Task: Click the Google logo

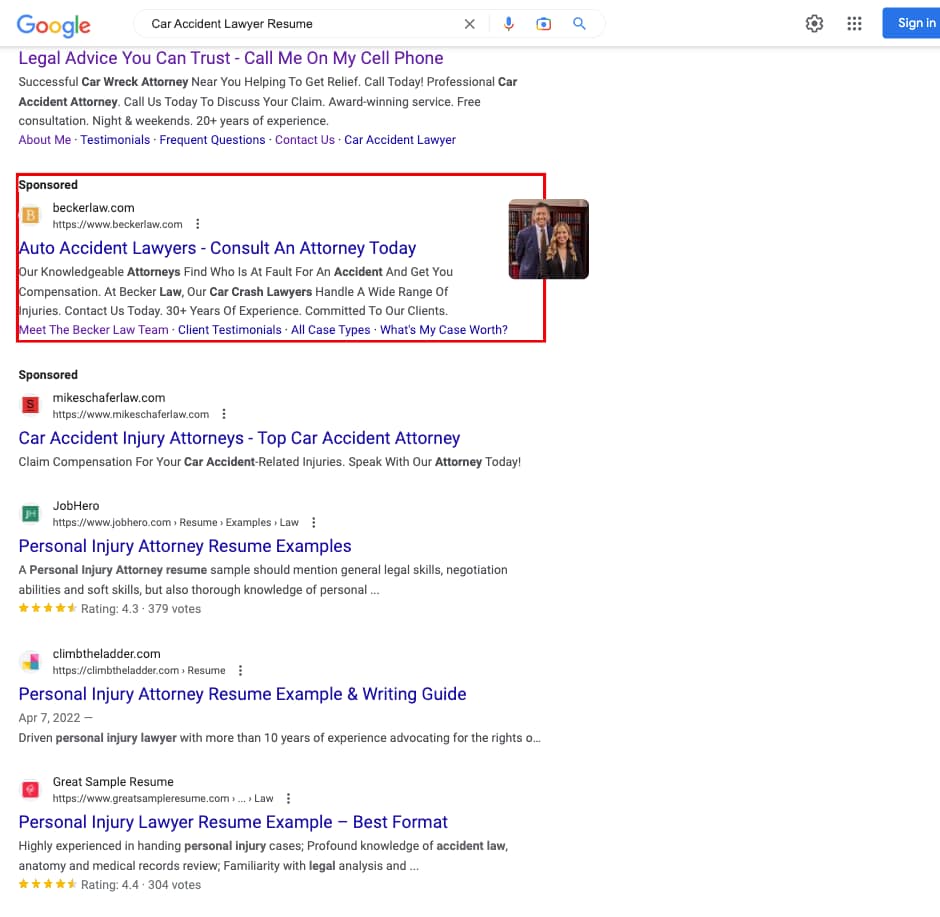Action: (53, 25)
